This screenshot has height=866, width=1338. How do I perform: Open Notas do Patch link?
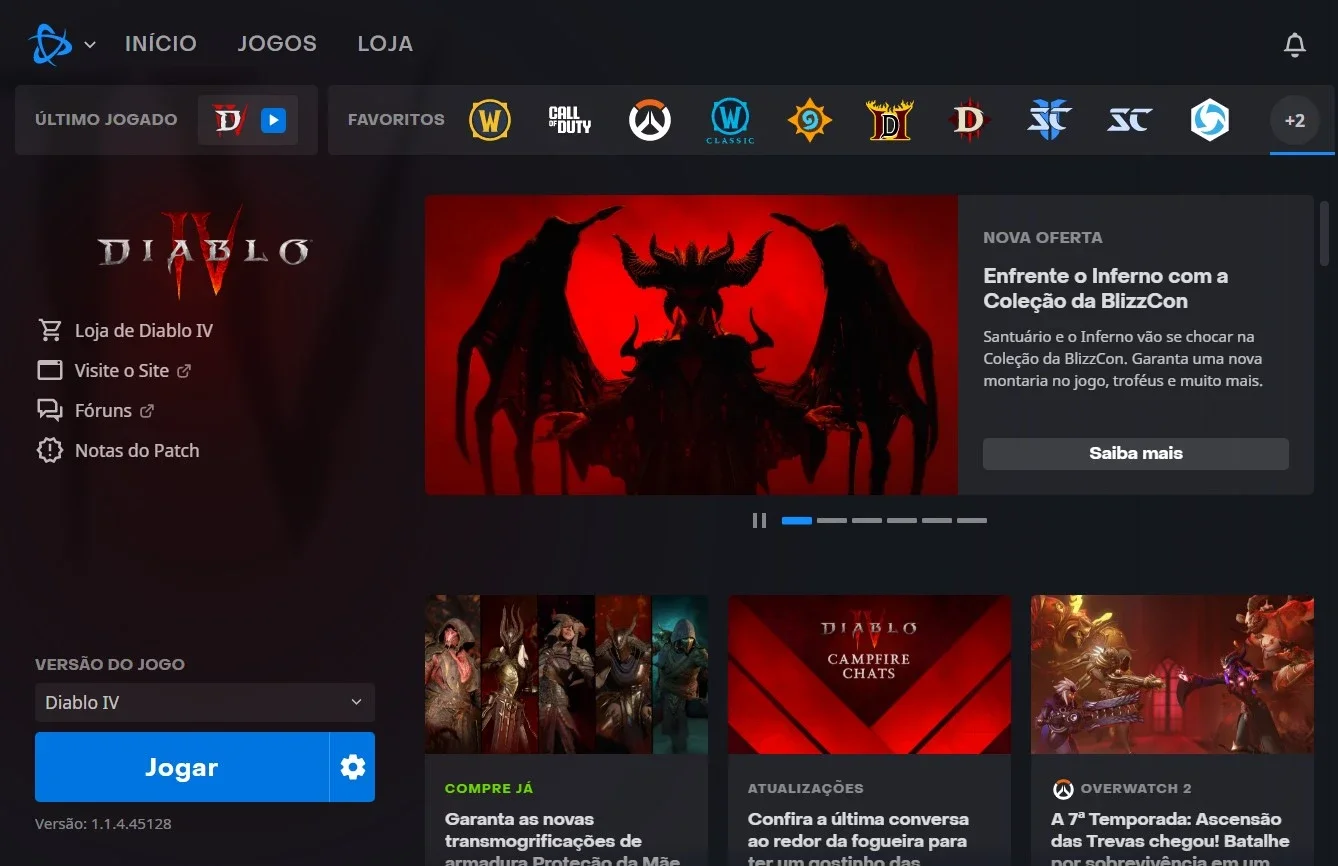[x=137, y=450]
